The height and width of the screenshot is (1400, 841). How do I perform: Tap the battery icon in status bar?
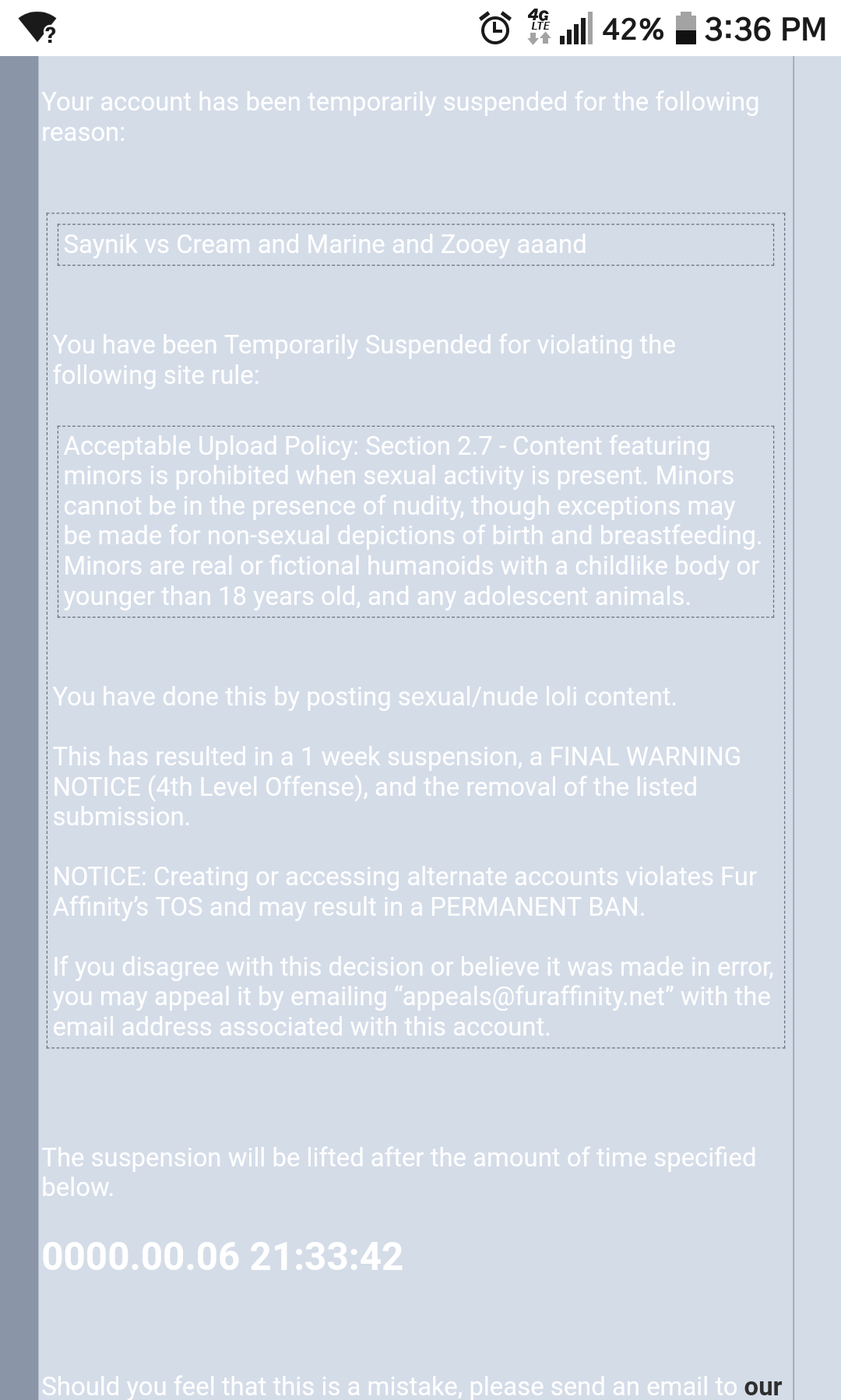685,29
